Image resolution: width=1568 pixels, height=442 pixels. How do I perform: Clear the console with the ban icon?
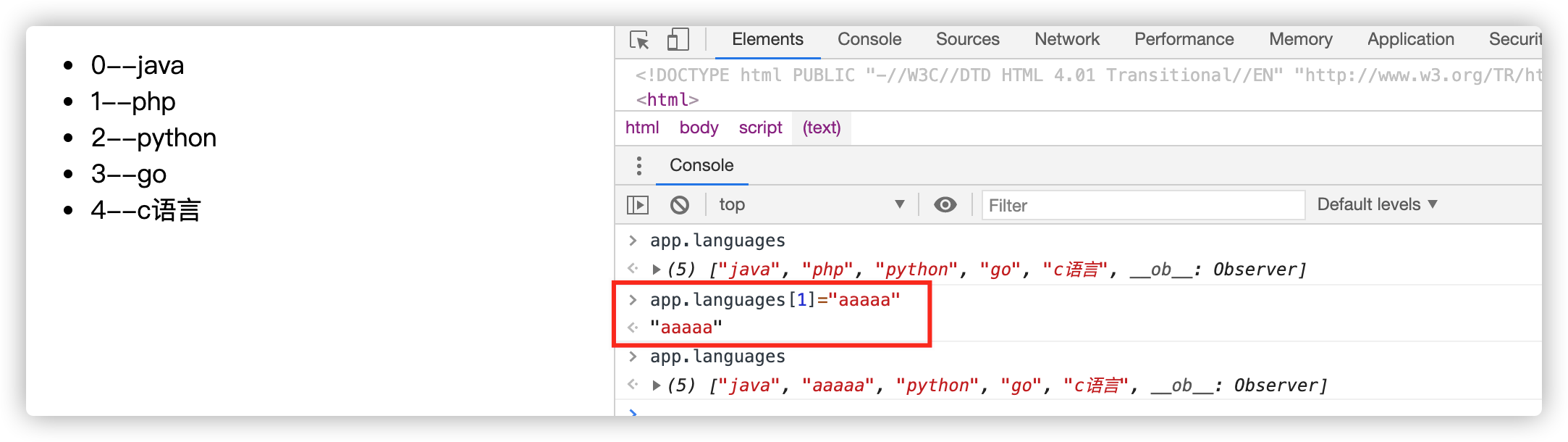coord(680,205)
